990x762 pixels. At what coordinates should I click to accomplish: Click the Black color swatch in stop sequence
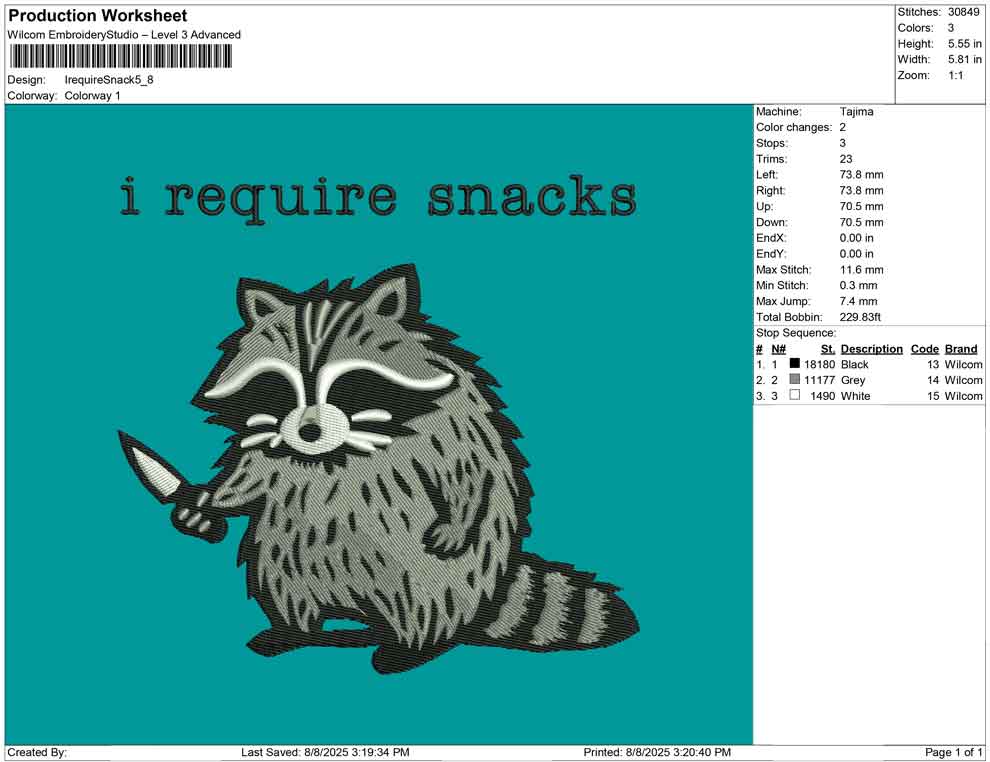click(x=794, y=363)
